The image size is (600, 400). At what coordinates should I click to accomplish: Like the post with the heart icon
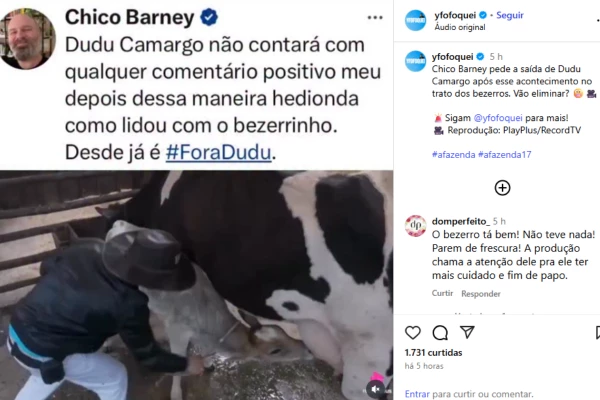coord(412,333)
